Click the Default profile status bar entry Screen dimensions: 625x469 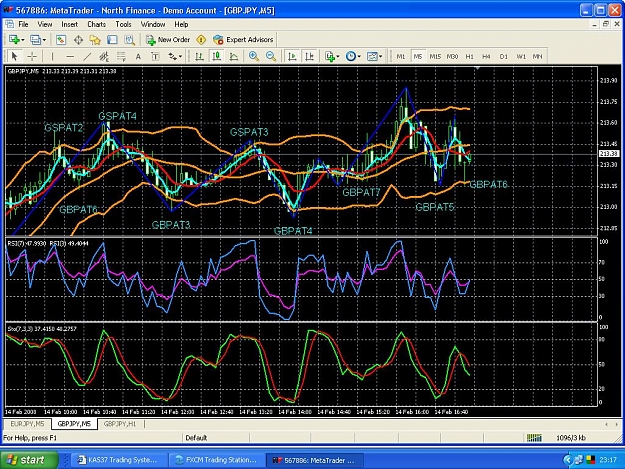tap(196, 438)
